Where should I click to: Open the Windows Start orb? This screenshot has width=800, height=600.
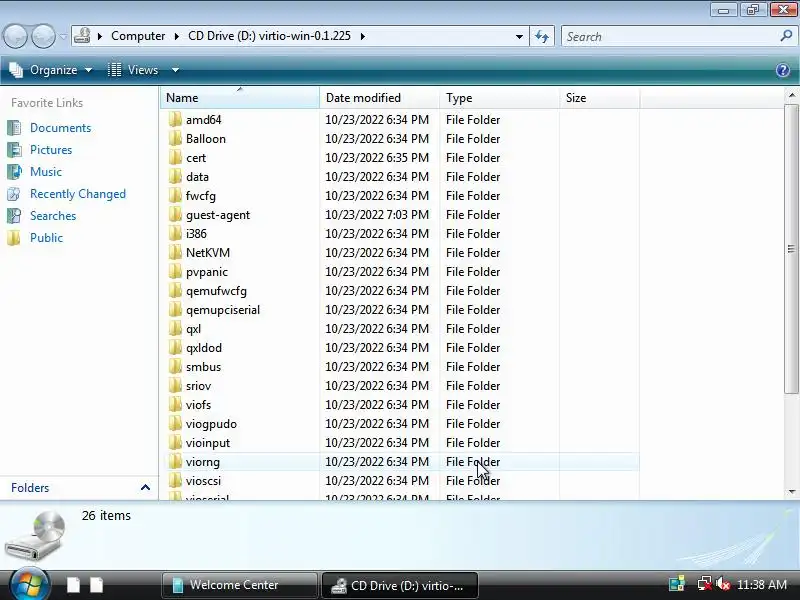(x=30, y=585)
